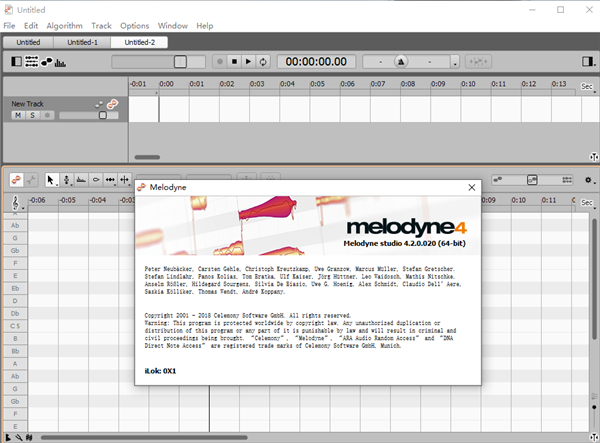The height and width of the screenshot is (443, 600).
Task: Click Melodyne icon in about dialog title
Action: click(142, 187)
